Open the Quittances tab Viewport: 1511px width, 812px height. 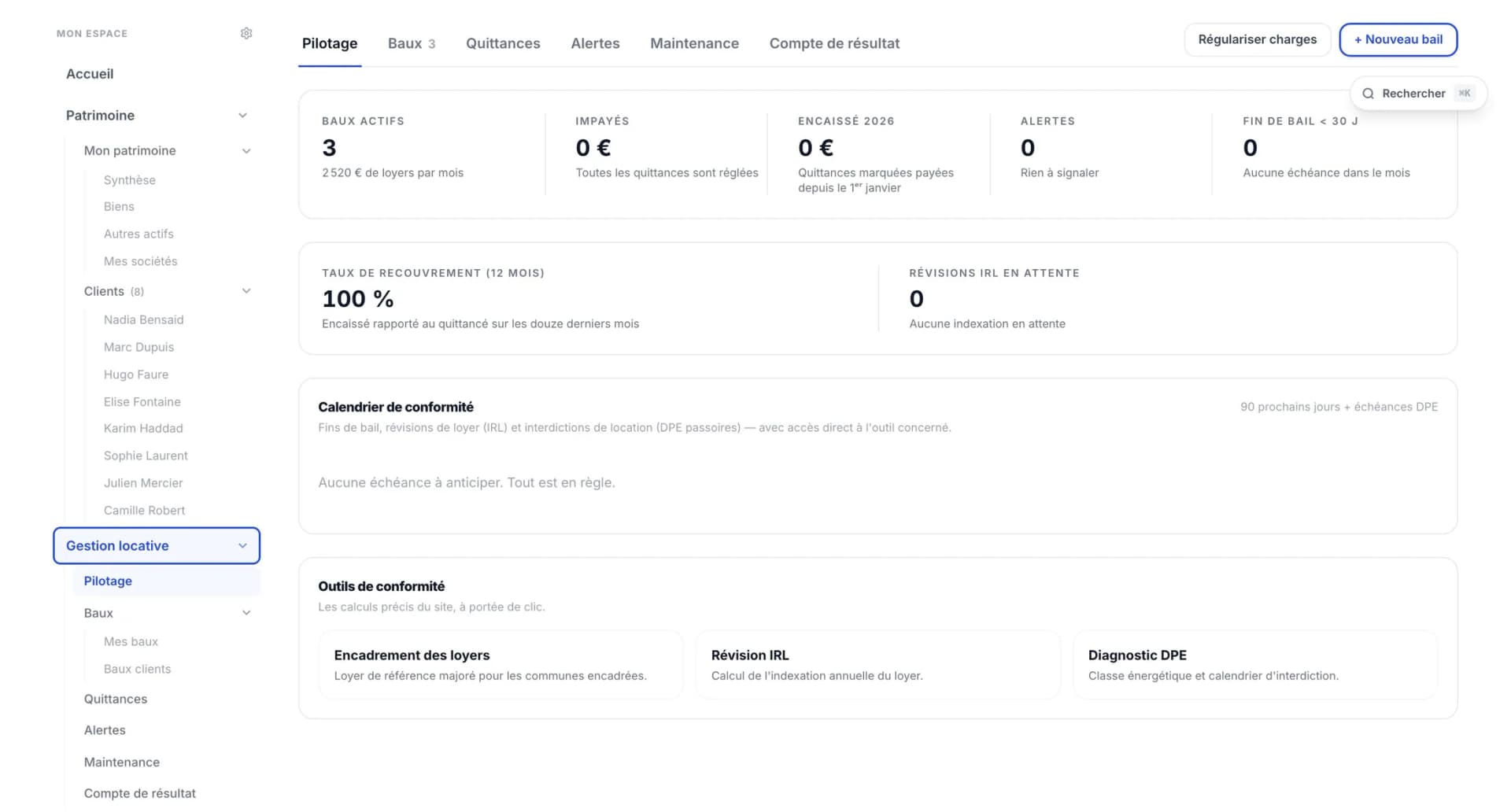point(503,43)
